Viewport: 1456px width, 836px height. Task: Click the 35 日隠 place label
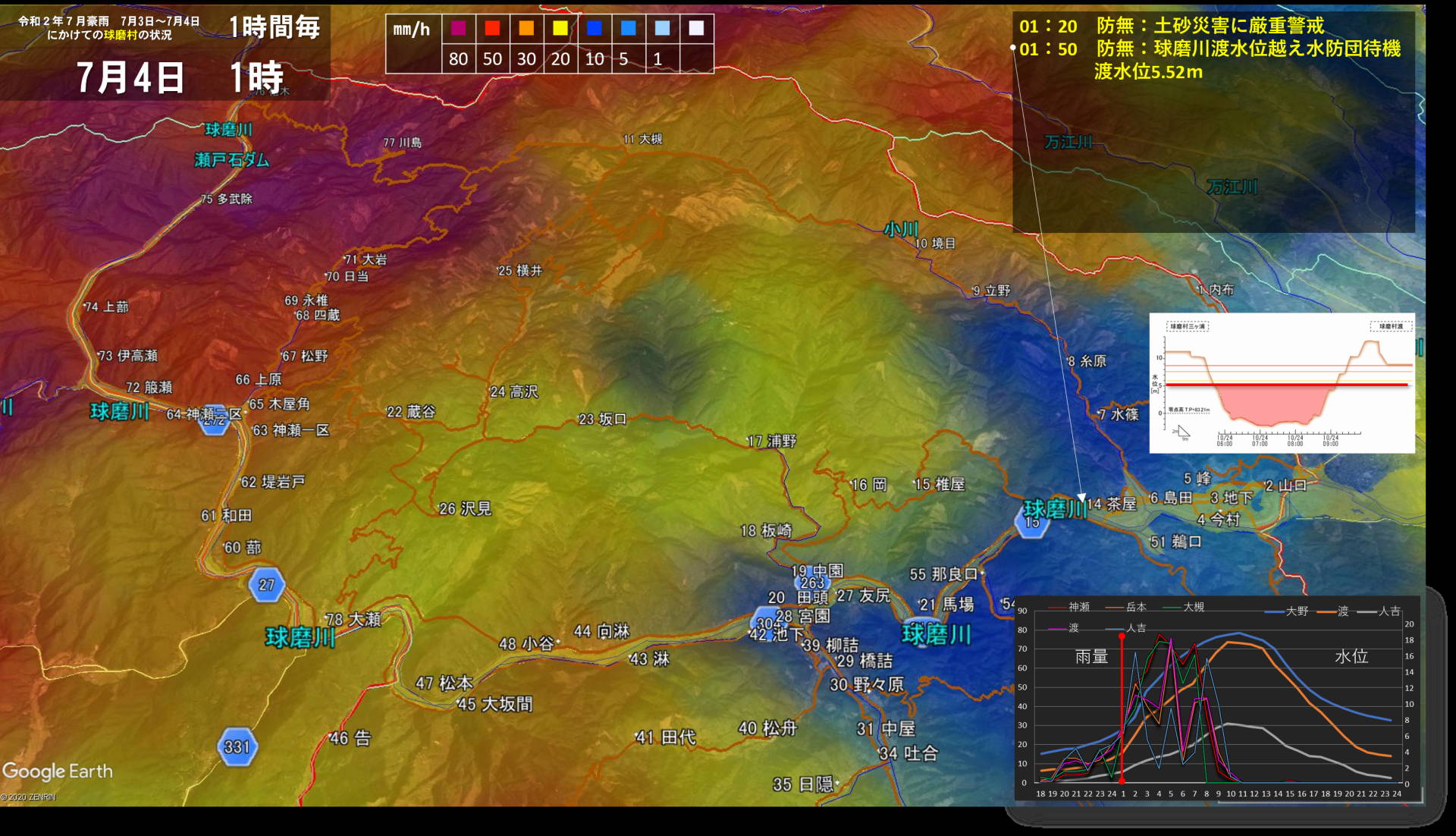click(x=804, y=784)
